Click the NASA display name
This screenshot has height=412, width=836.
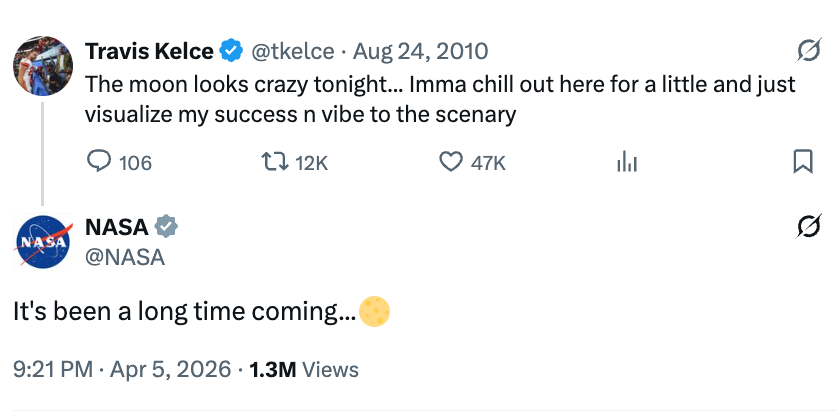(x=117, y=227)
